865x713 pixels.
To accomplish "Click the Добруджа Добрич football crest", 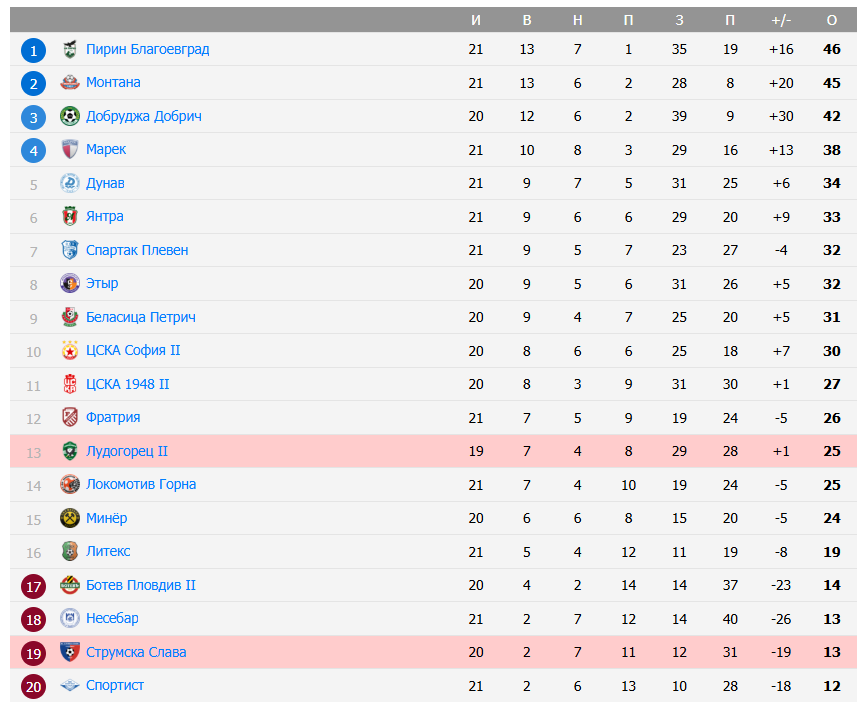I will 69,116.
